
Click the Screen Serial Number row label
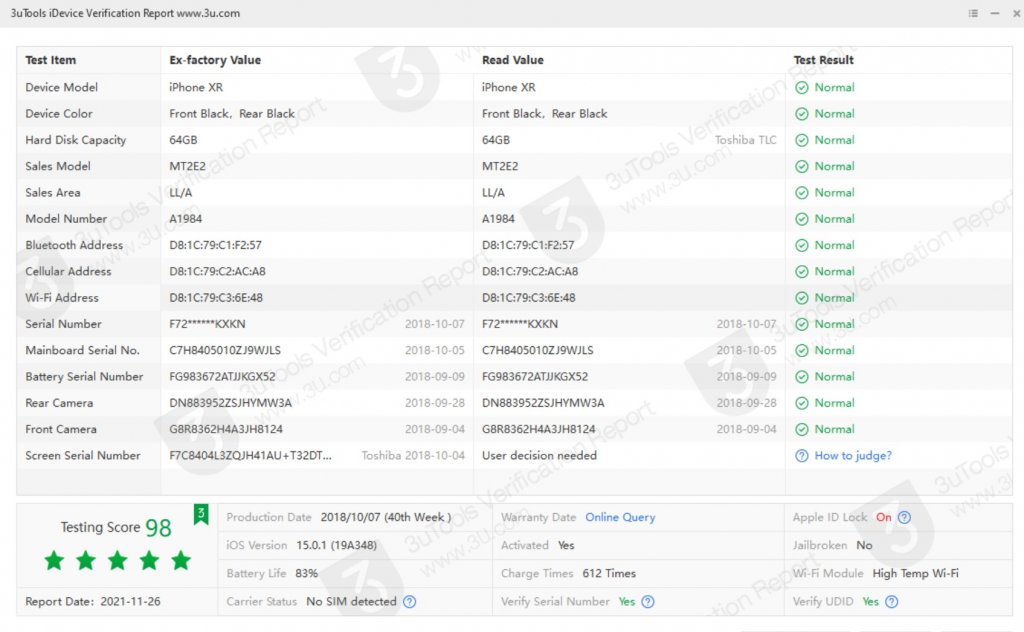pyautogui.click(x=83, y=456)
